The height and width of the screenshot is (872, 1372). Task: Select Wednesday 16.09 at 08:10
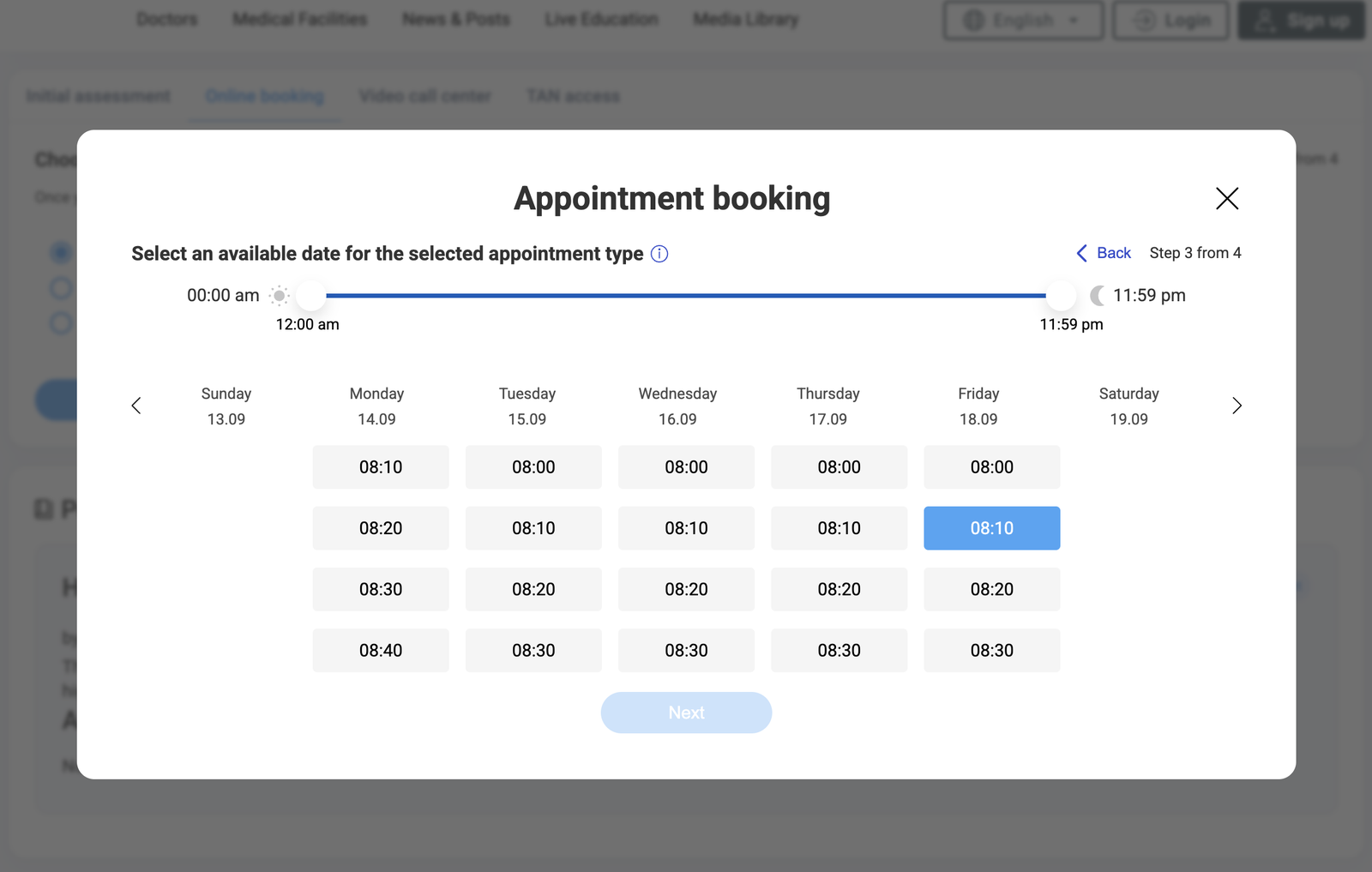pos(686,528)
